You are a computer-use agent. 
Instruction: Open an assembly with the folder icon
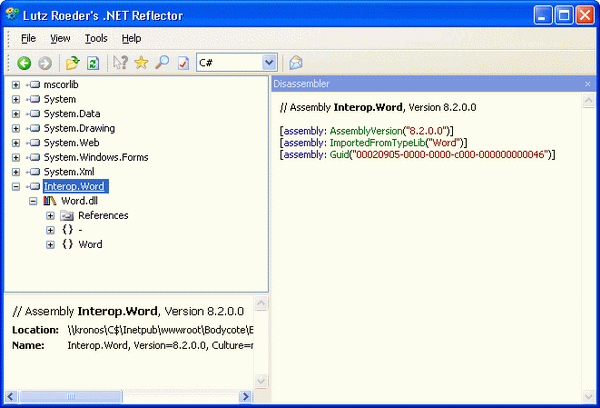pos(72,63)
